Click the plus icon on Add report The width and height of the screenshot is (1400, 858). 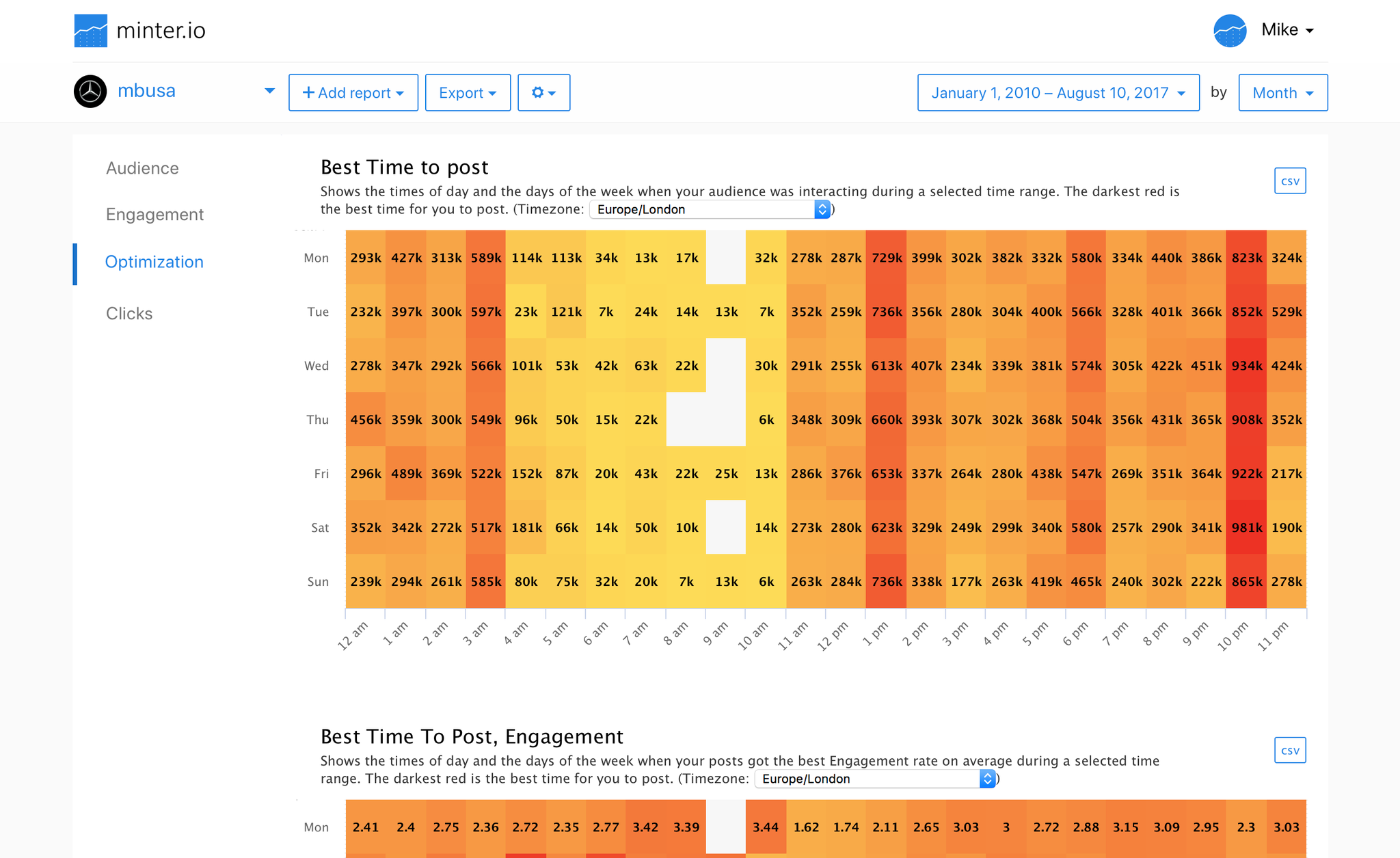pyautogui.click(x=308, y=92)
